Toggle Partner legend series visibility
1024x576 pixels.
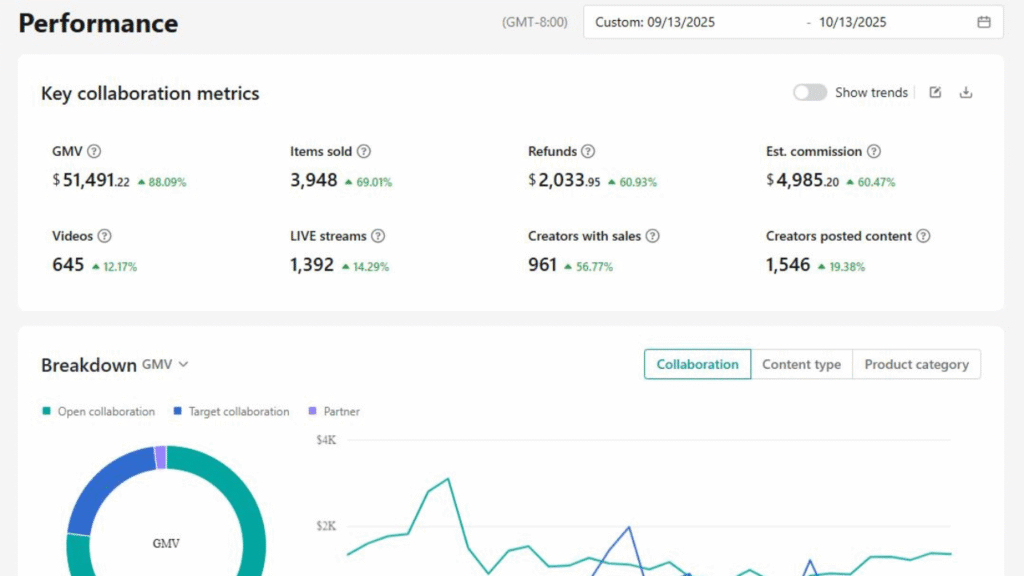click(x=334, y=411)
